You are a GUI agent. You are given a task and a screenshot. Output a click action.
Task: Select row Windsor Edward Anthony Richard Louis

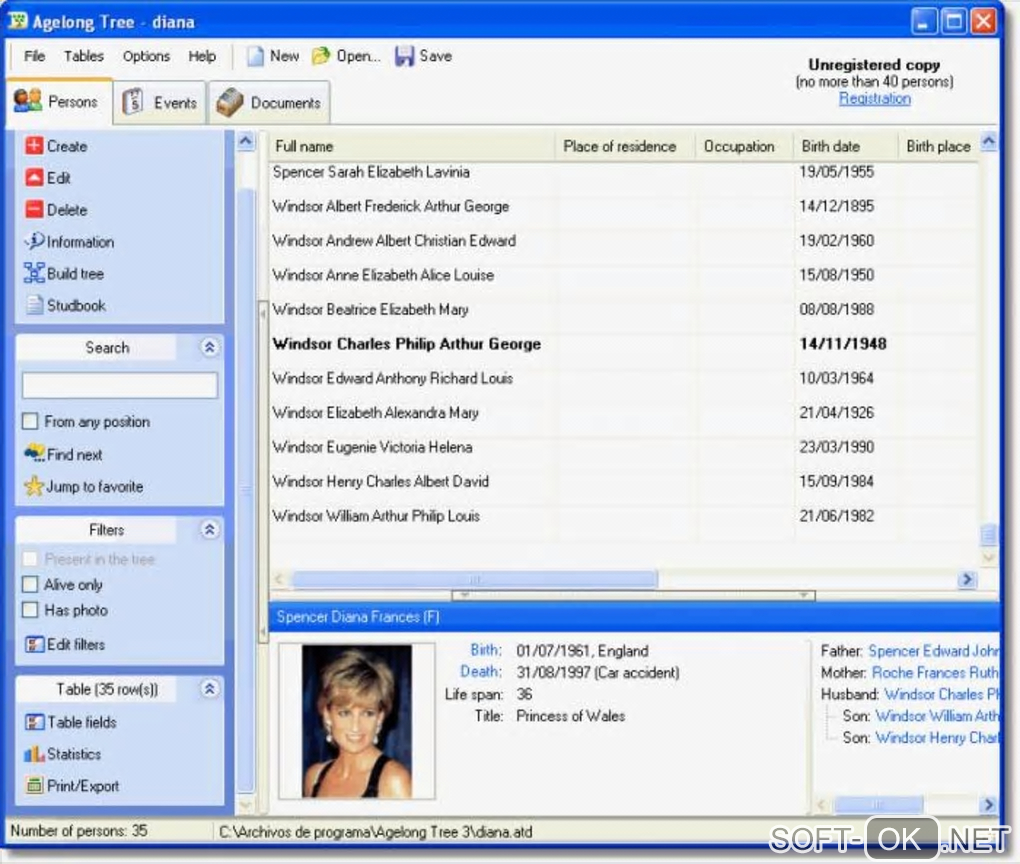click(623, 378)
